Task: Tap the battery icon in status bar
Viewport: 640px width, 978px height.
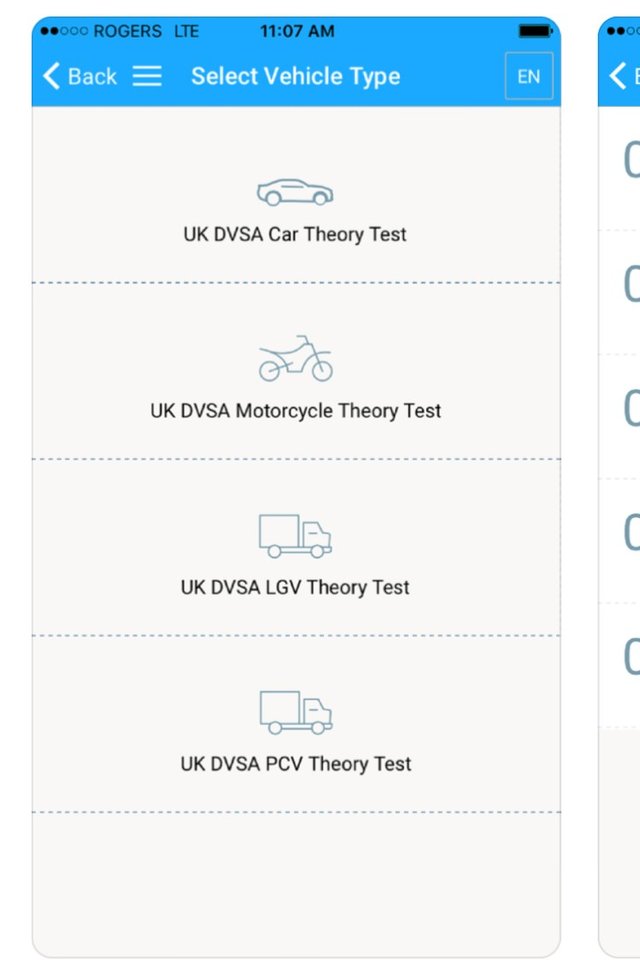Action: (535, 31)
